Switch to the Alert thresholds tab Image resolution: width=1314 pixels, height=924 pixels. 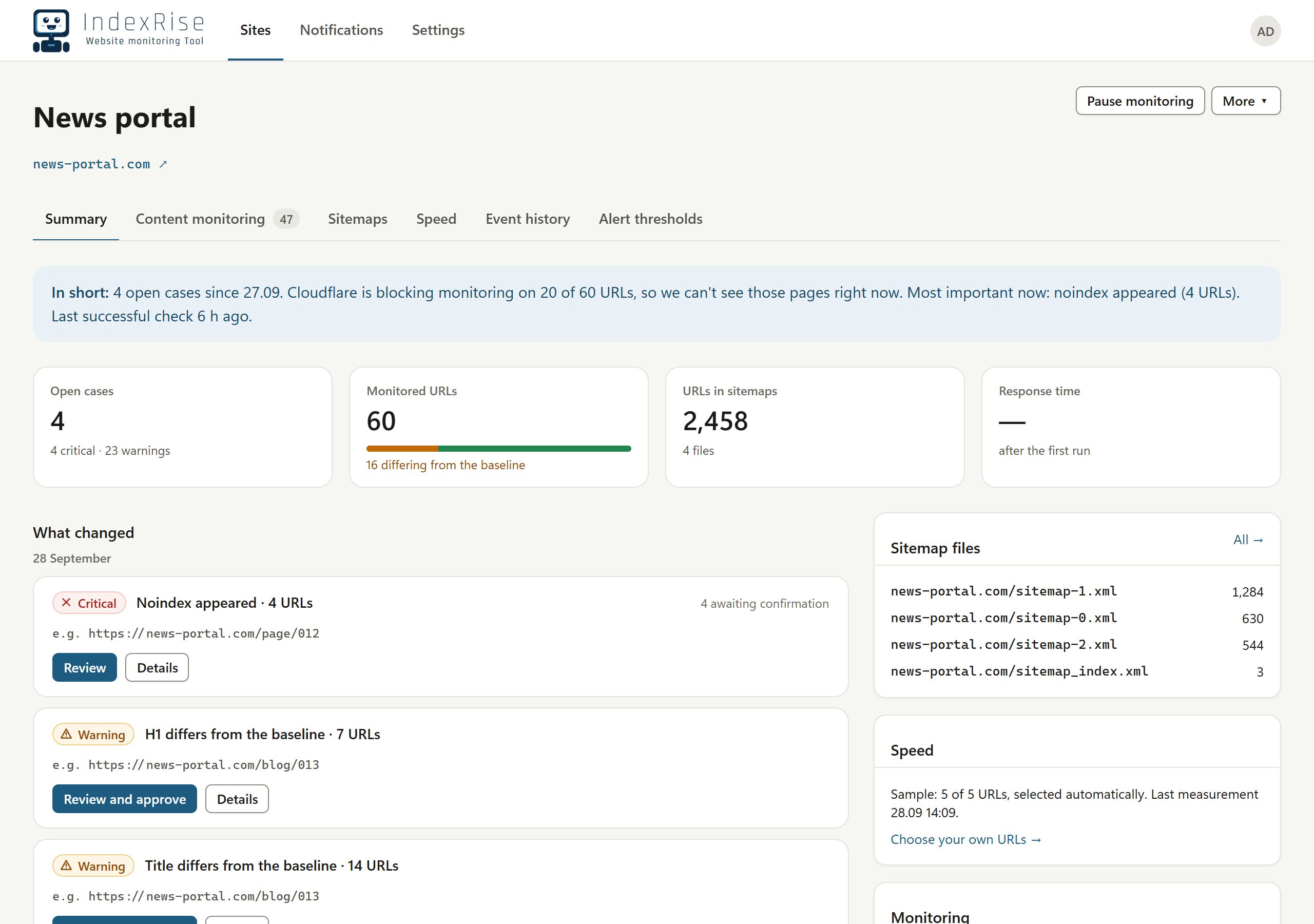[x=651, y=219]
